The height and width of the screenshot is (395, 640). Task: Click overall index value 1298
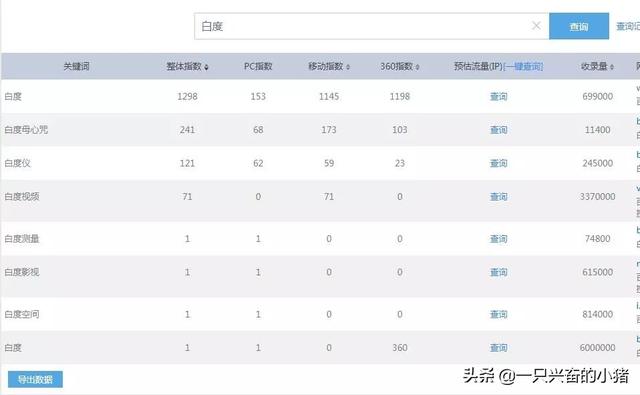pos(187,96)
